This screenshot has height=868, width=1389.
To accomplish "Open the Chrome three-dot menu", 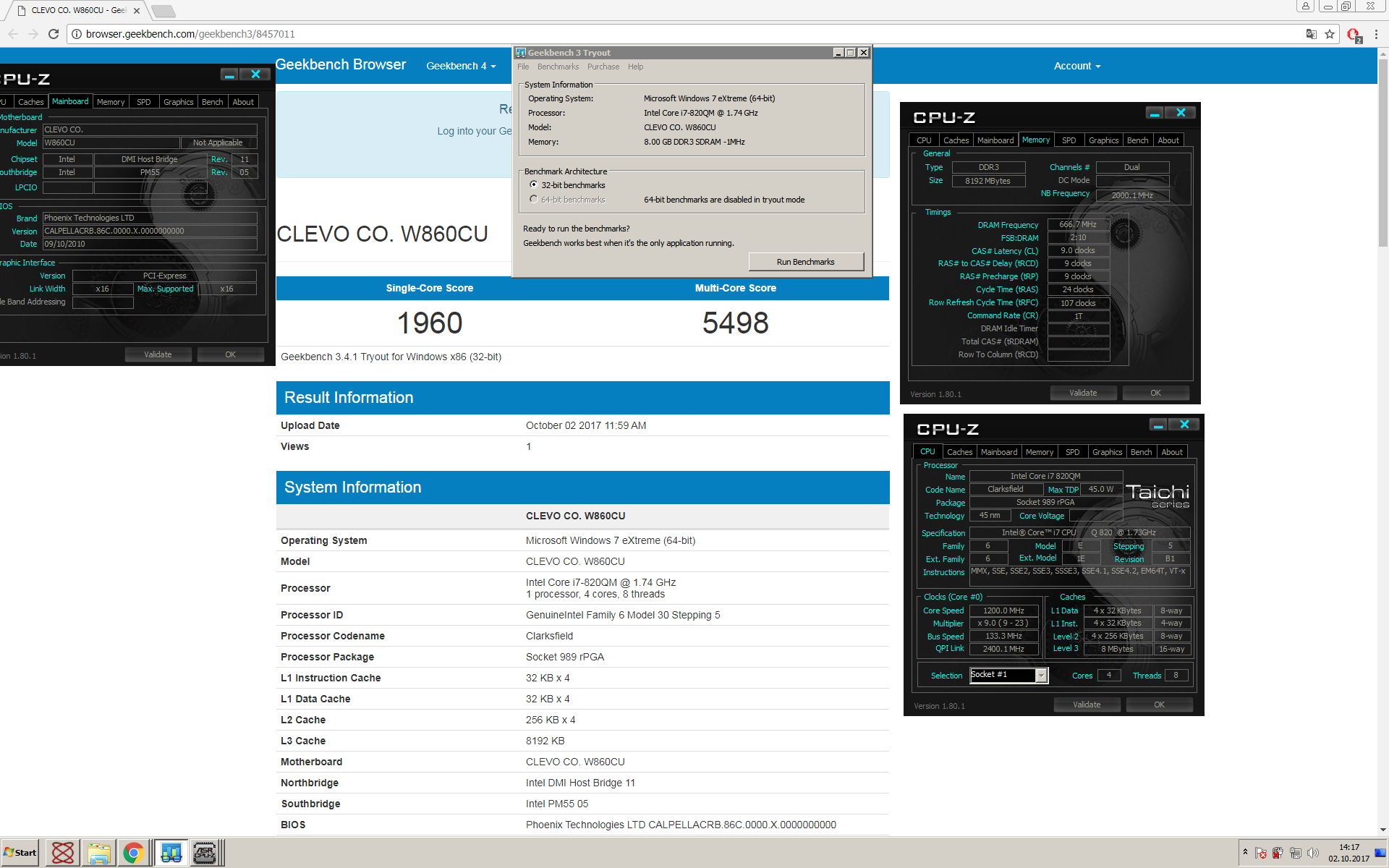I will pos(1377,34).
